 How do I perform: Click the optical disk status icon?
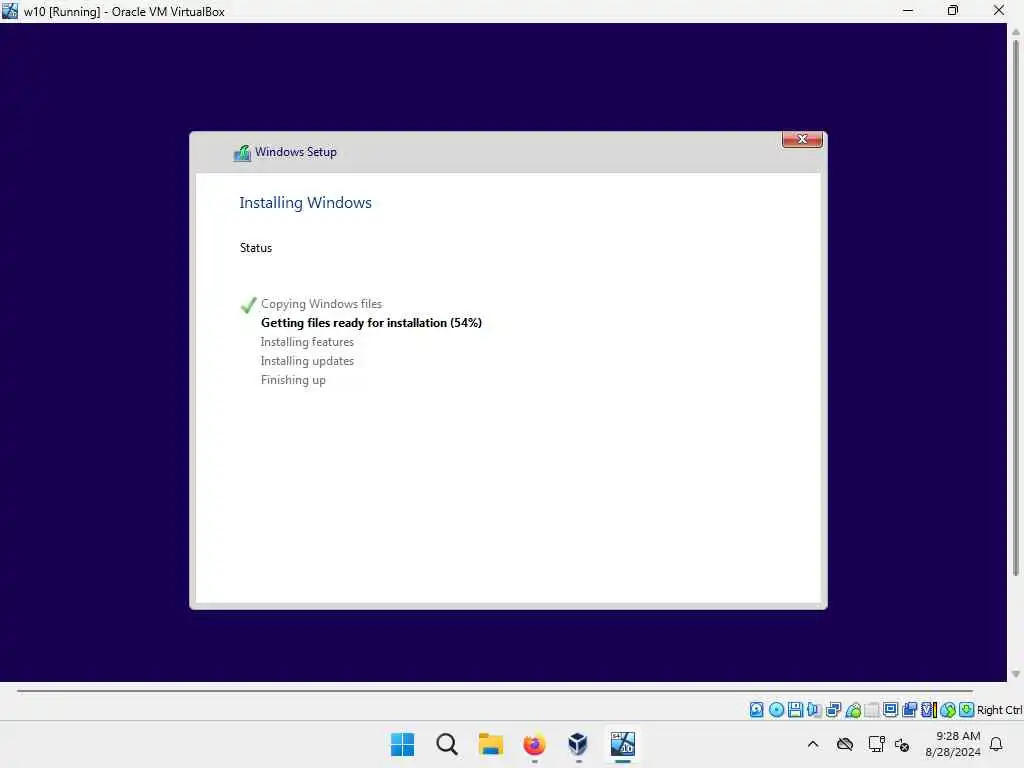(x=776, y=709)
